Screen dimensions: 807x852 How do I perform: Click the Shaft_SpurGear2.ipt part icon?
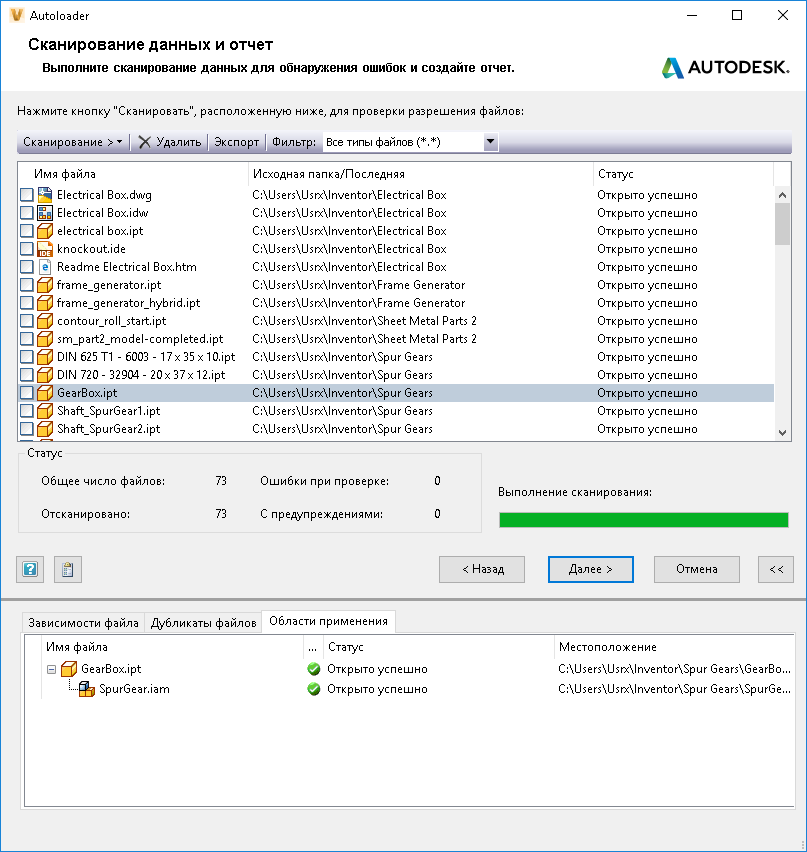tap(45, 428)
